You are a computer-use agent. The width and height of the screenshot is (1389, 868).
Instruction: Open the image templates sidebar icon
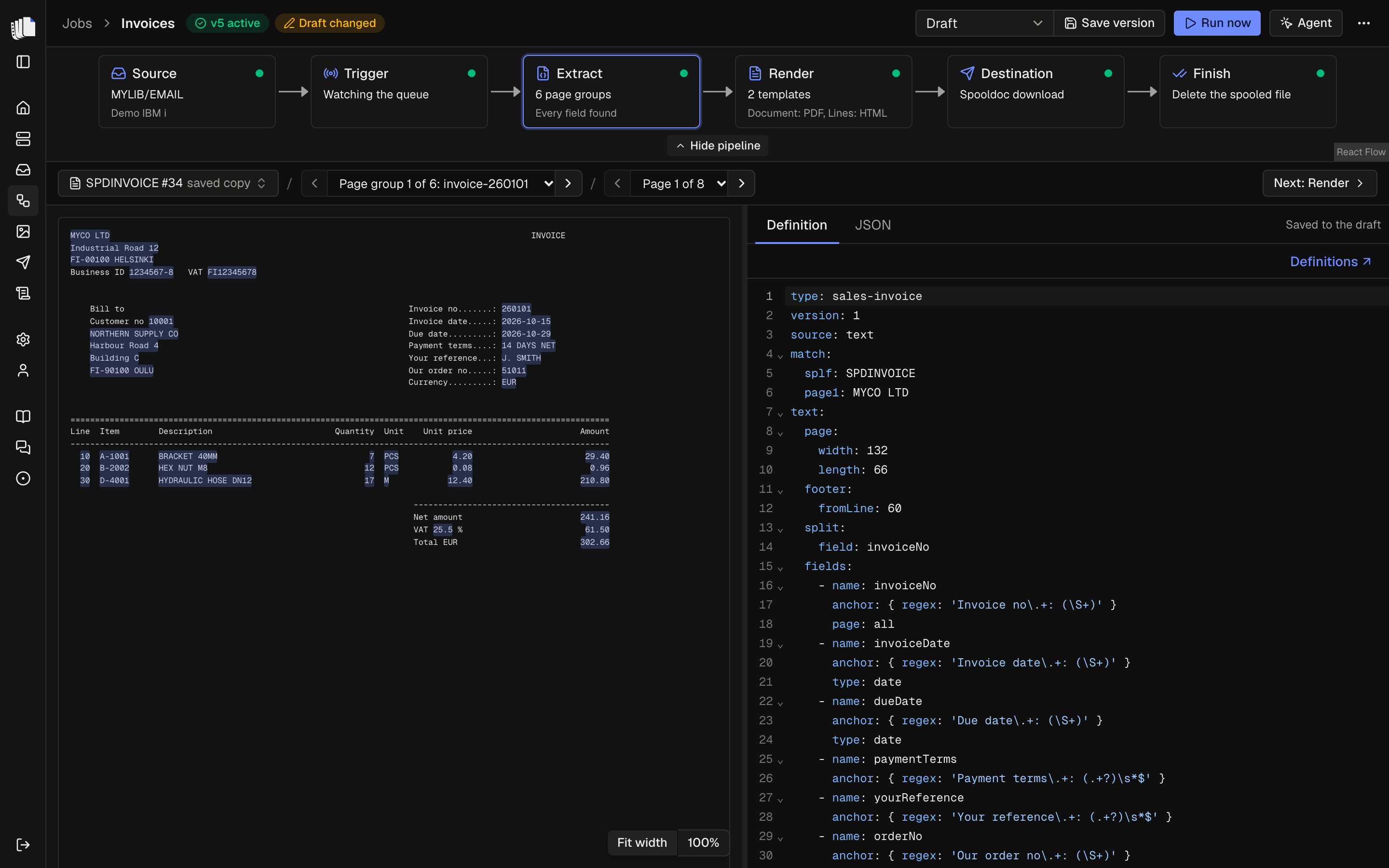(x=23, y=231)
